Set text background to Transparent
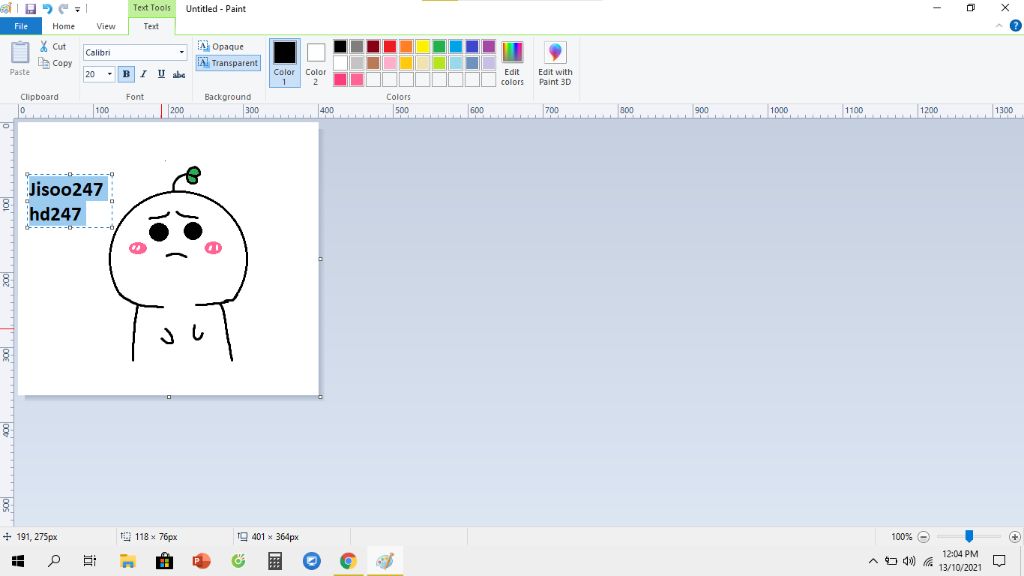This screenshot has width=1024, height=576. pos(228,63)
